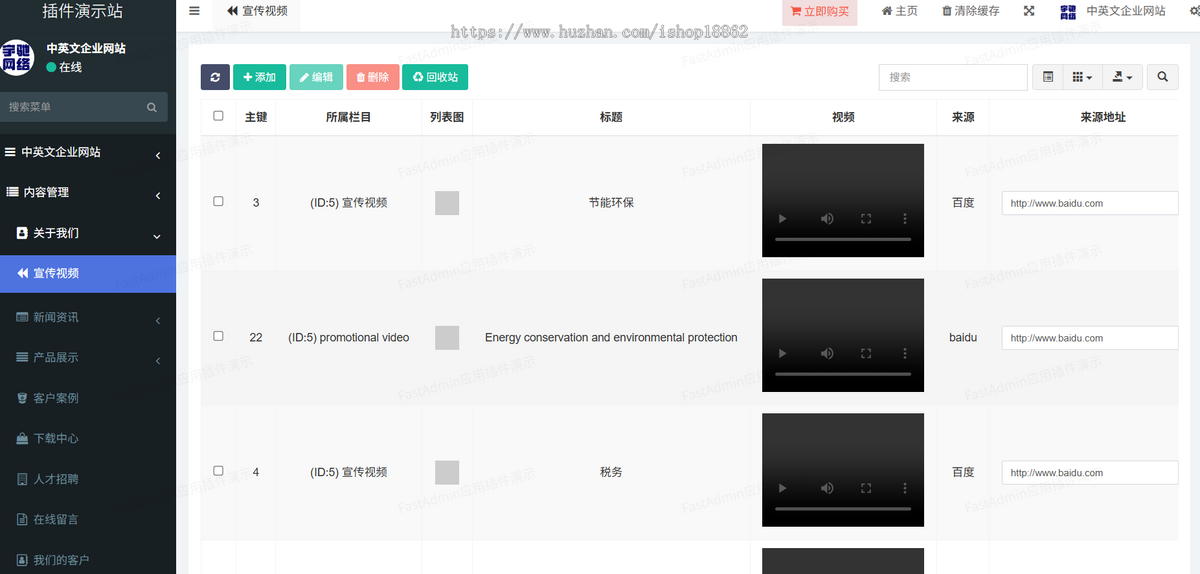Mute the video in the 节能环保 row

[x=827, y=219]
